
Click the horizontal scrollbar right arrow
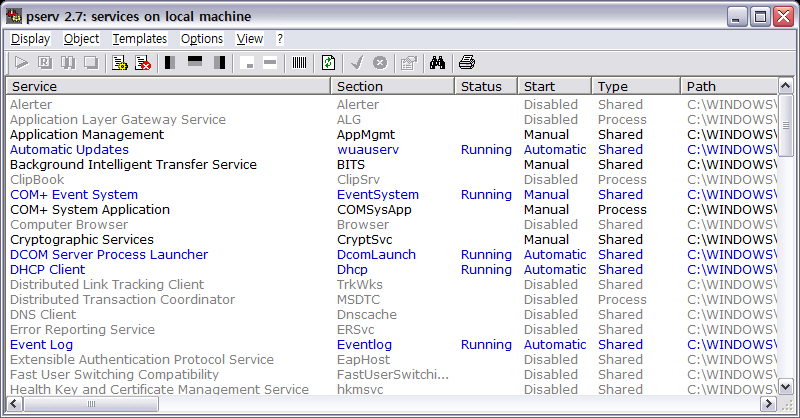768,405
